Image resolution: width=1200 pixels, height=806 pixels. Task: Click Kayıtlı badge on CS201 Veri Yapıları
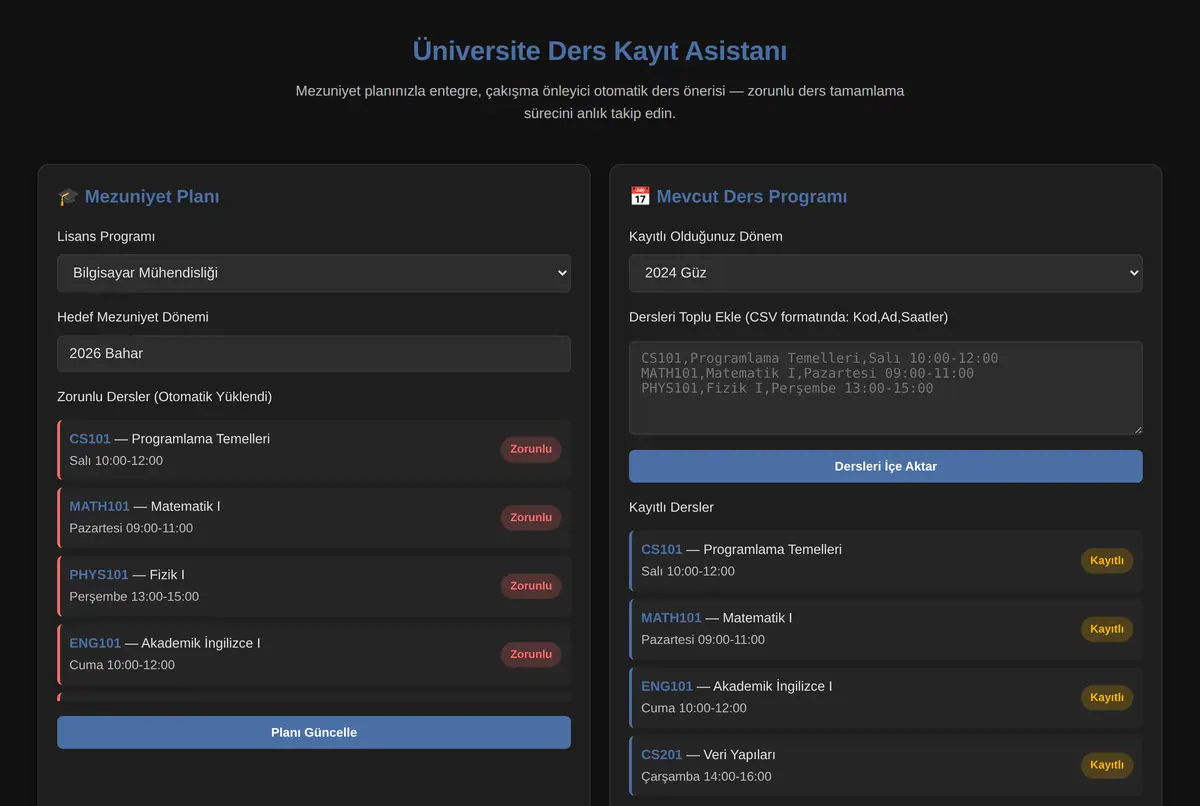tap(1107, 765)
